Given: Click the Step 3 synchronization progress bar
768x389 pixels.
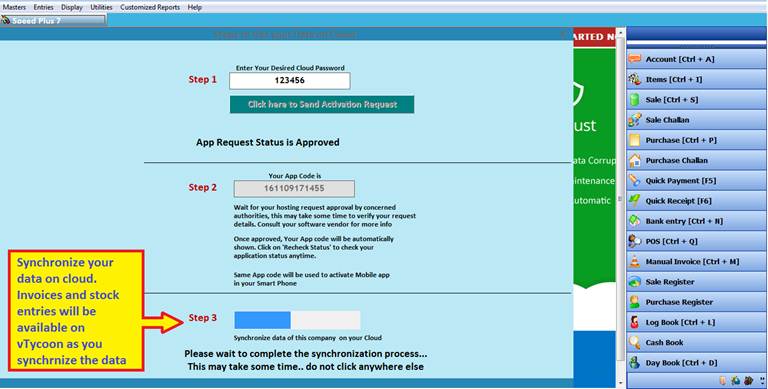Looking at the screenshot, I should click(297, 320).
